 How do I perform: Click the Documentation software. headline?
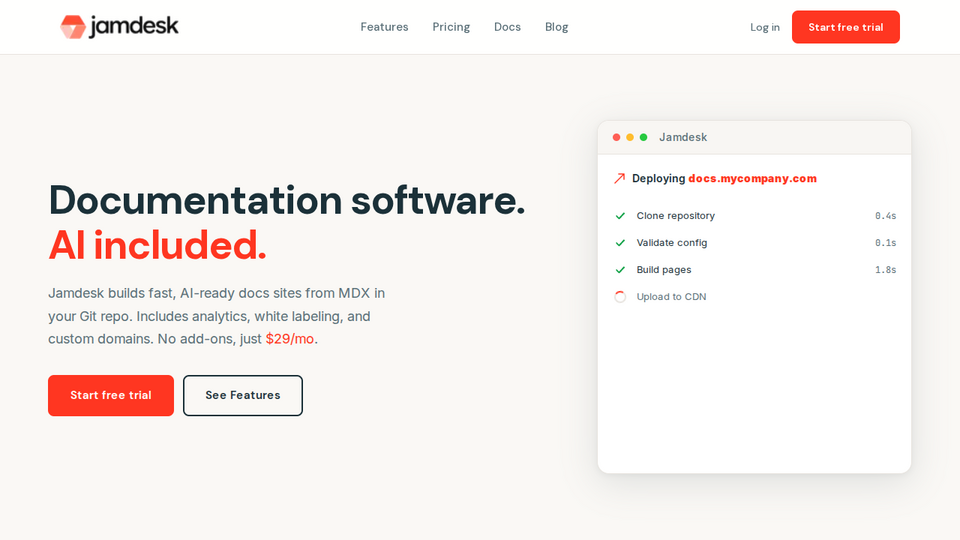tap(287, 200)
